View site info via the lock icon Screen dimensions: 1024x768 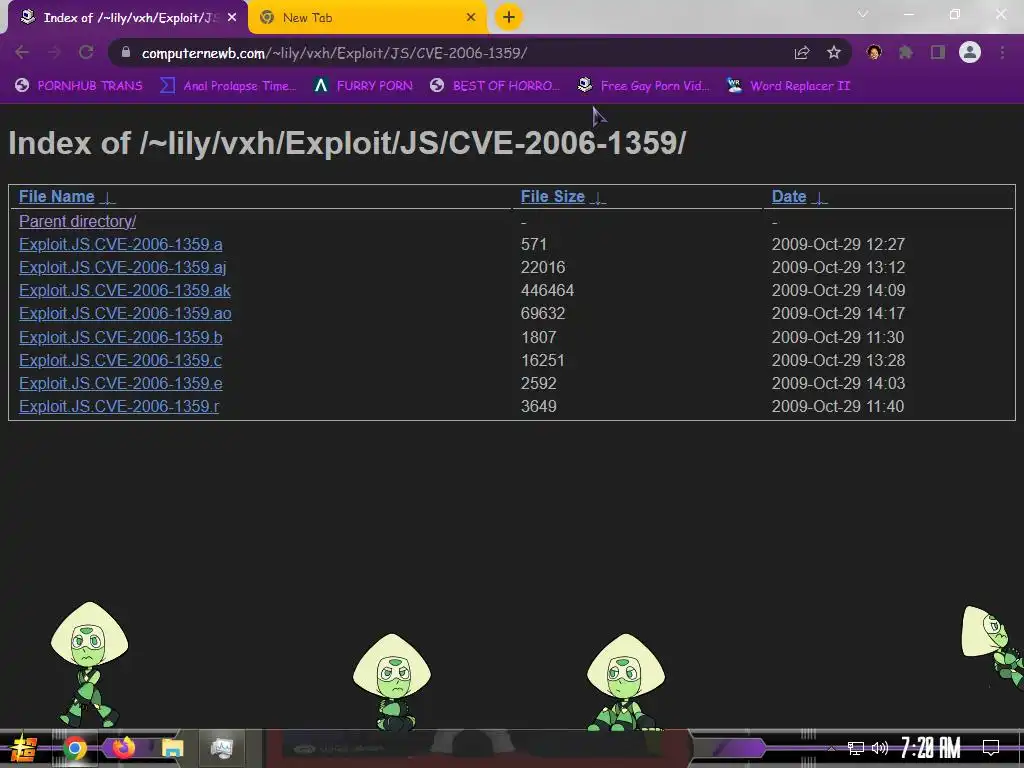[x=127, y=53]
